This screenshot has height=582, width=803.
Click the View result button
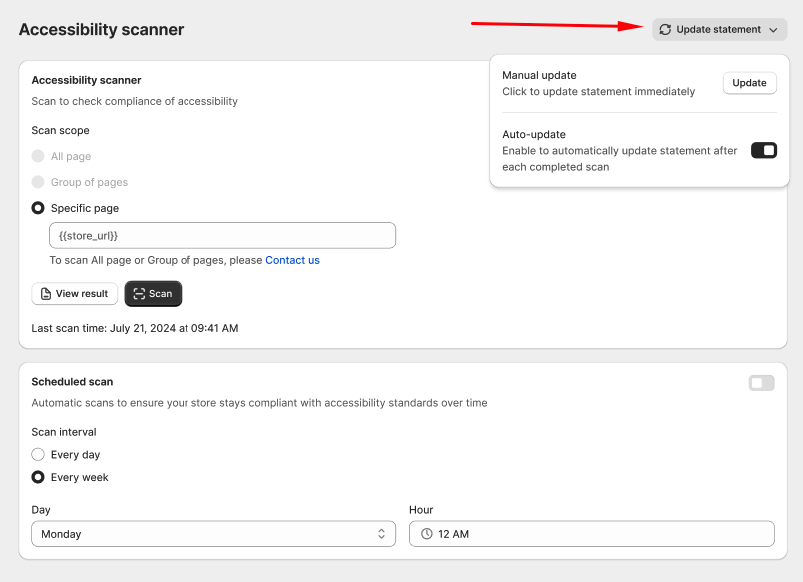pyautogui.click(x=74, y=294)
